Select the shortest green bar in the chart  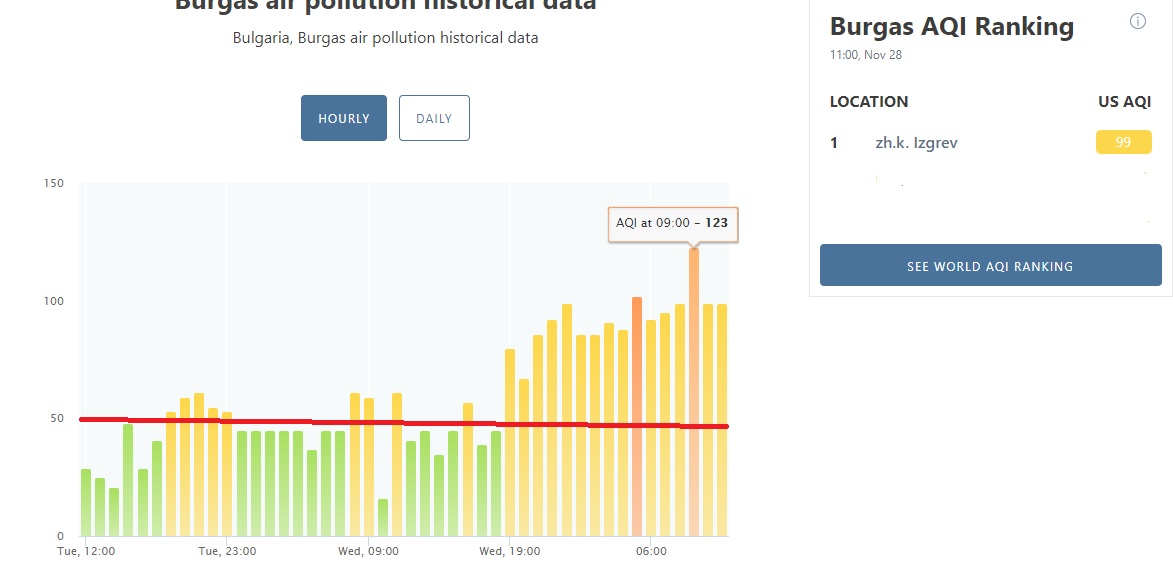pyautogui.click(x=383, y=517)
